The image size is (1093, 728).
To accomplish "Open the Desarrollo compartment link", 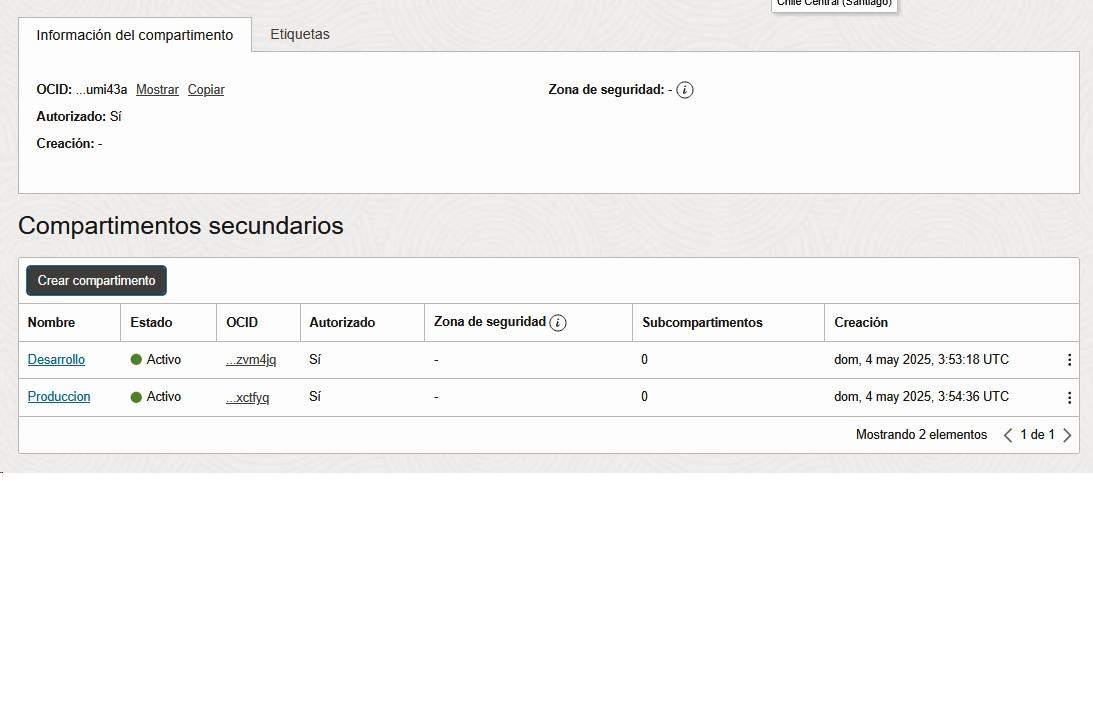I will coord(56,360).
